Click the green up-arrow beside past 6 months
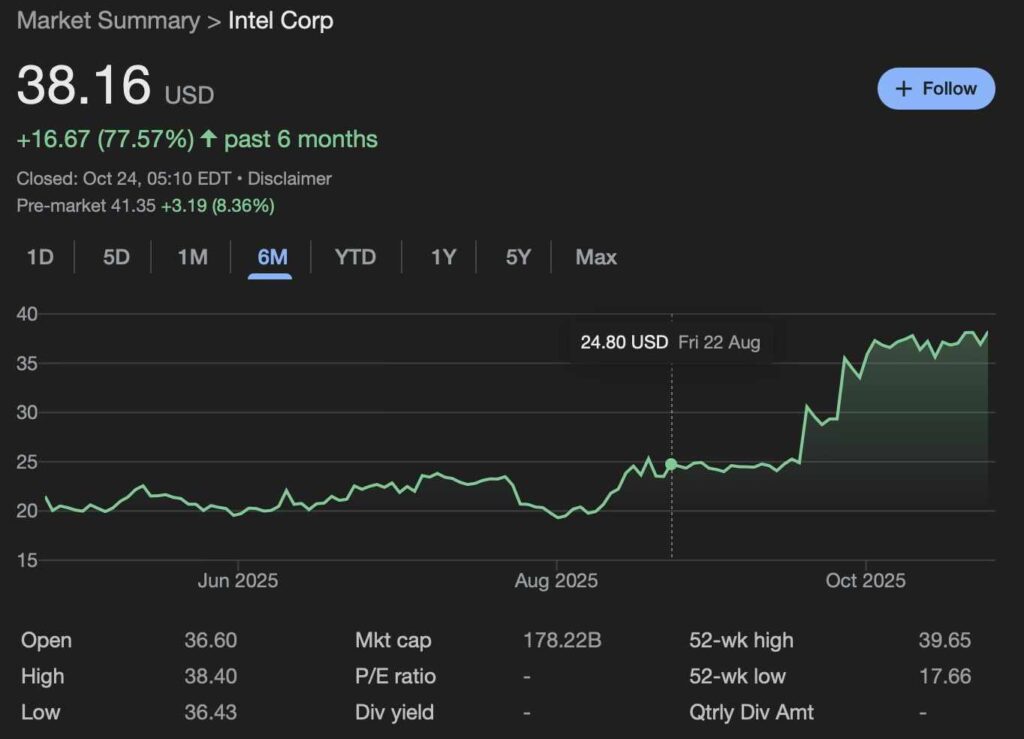The image size is (1024, 739). (208, 139)
